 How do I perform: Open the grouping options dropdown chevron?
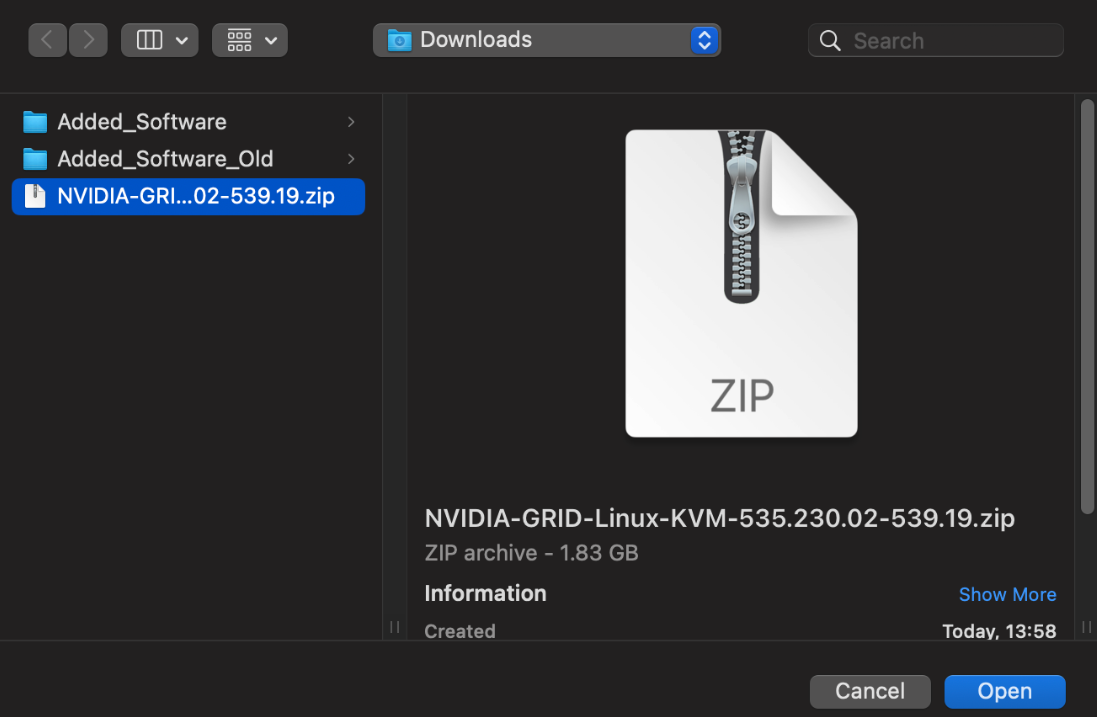(x=270, y=40)
